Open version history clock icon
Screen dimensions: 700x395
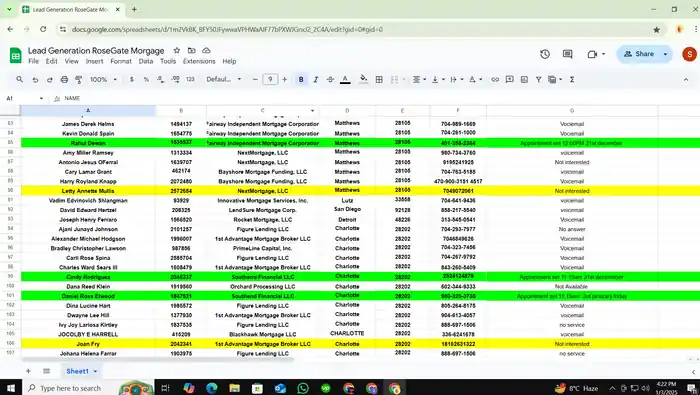click(x=545, y=54)
